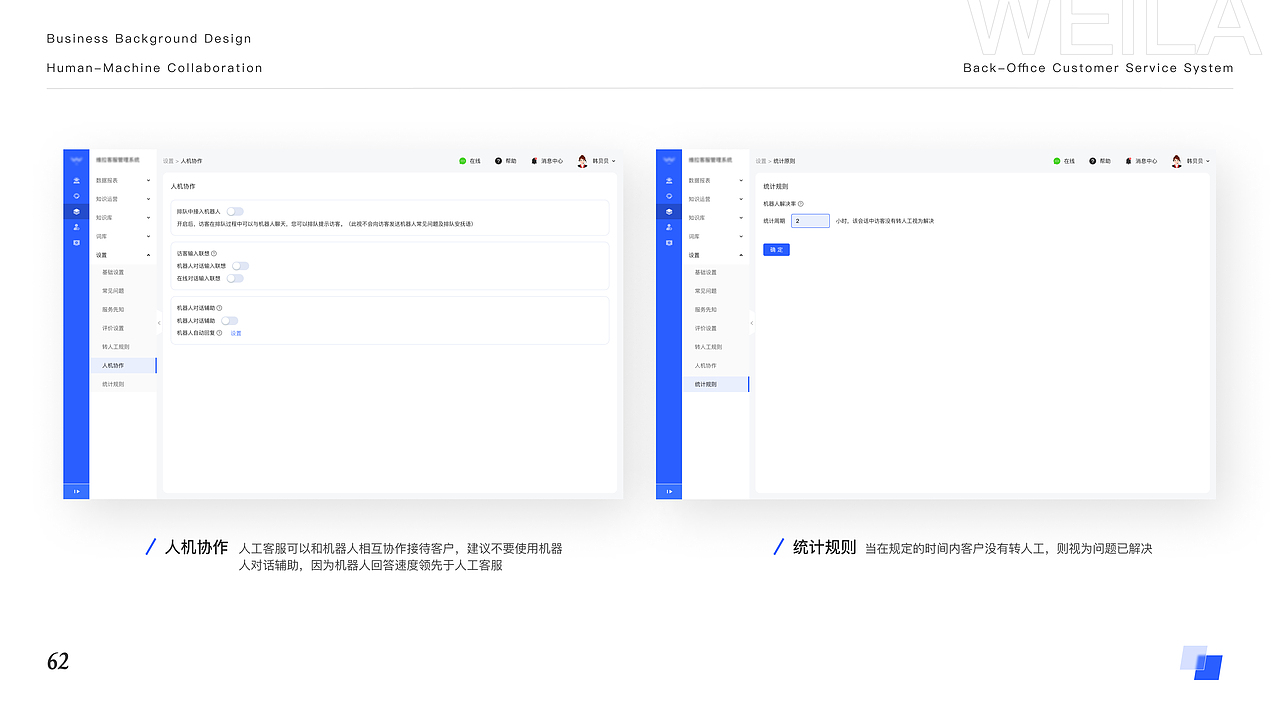Open 韩贝贝 dropdown arrow in 统计规则 screen

click(x=1207, y=161)
